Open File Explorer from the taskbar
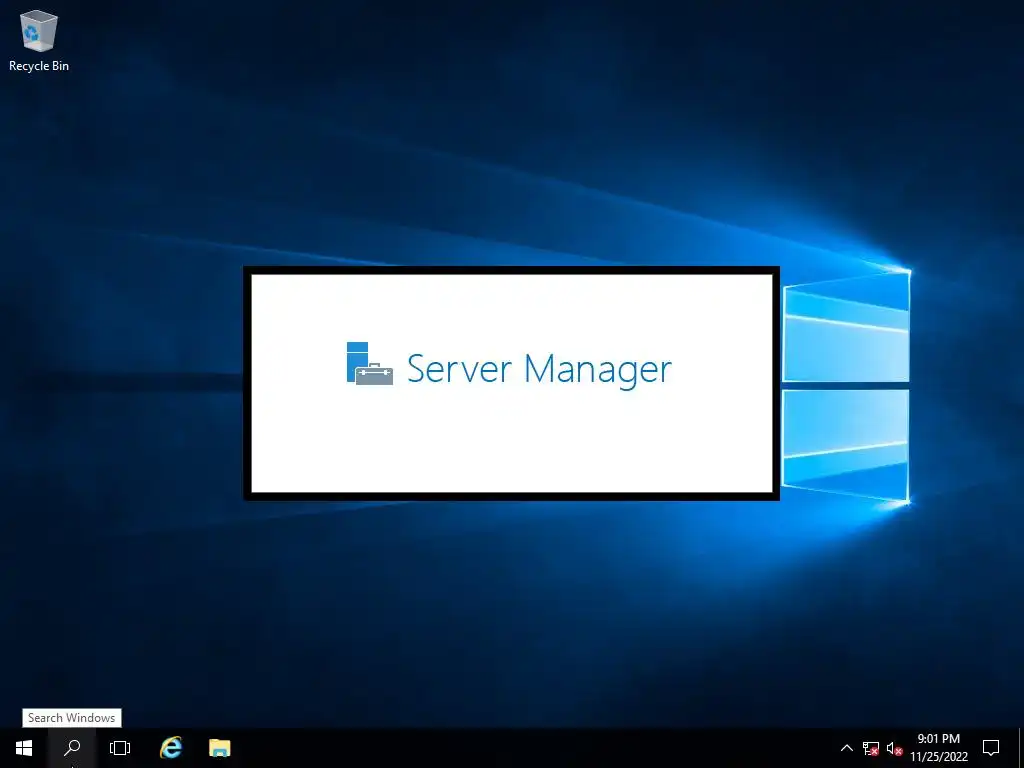Image resolution: width=1024 pixels, height=768 pixels. pyautogui.click(x=219, y=748)
